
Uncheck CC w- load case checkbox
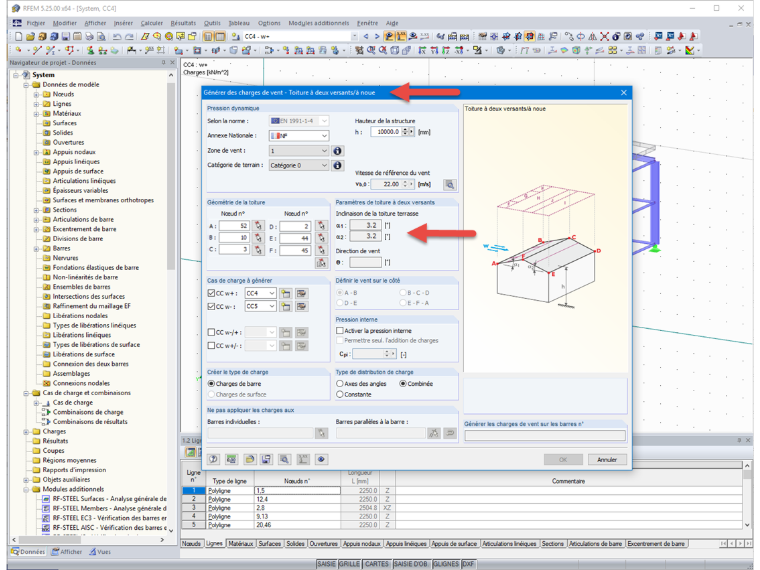211,306
